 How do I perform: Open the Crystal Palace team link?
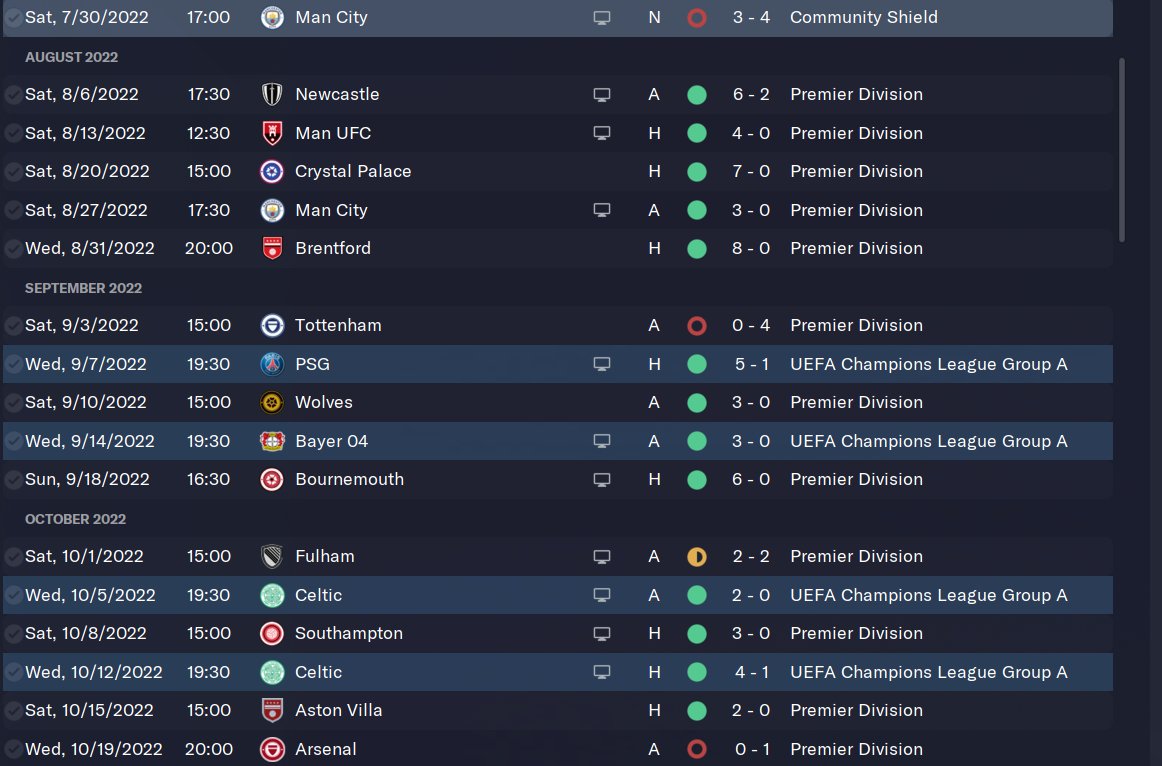[353, 171]
